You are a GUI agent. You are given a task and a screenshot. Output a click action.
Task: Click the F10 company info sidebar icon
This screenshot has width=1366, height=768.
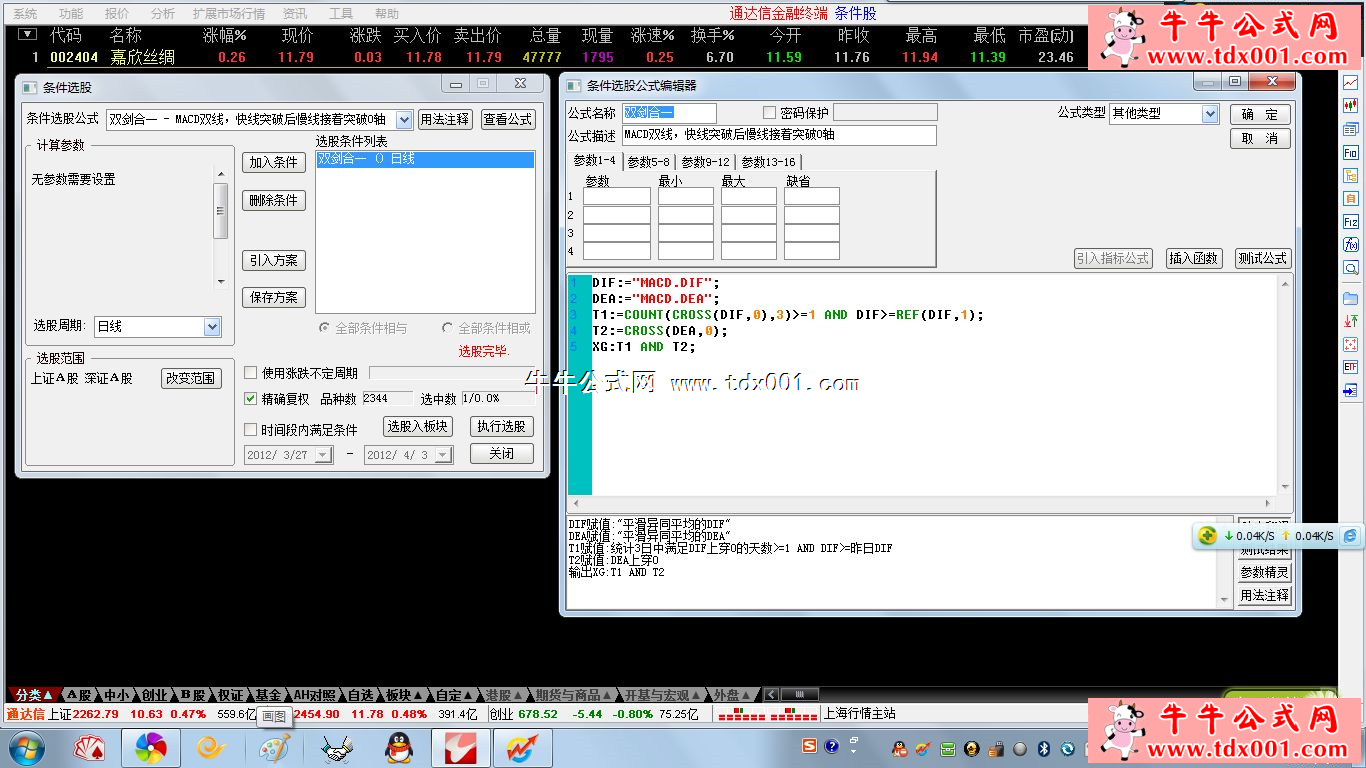point(1351,153)
